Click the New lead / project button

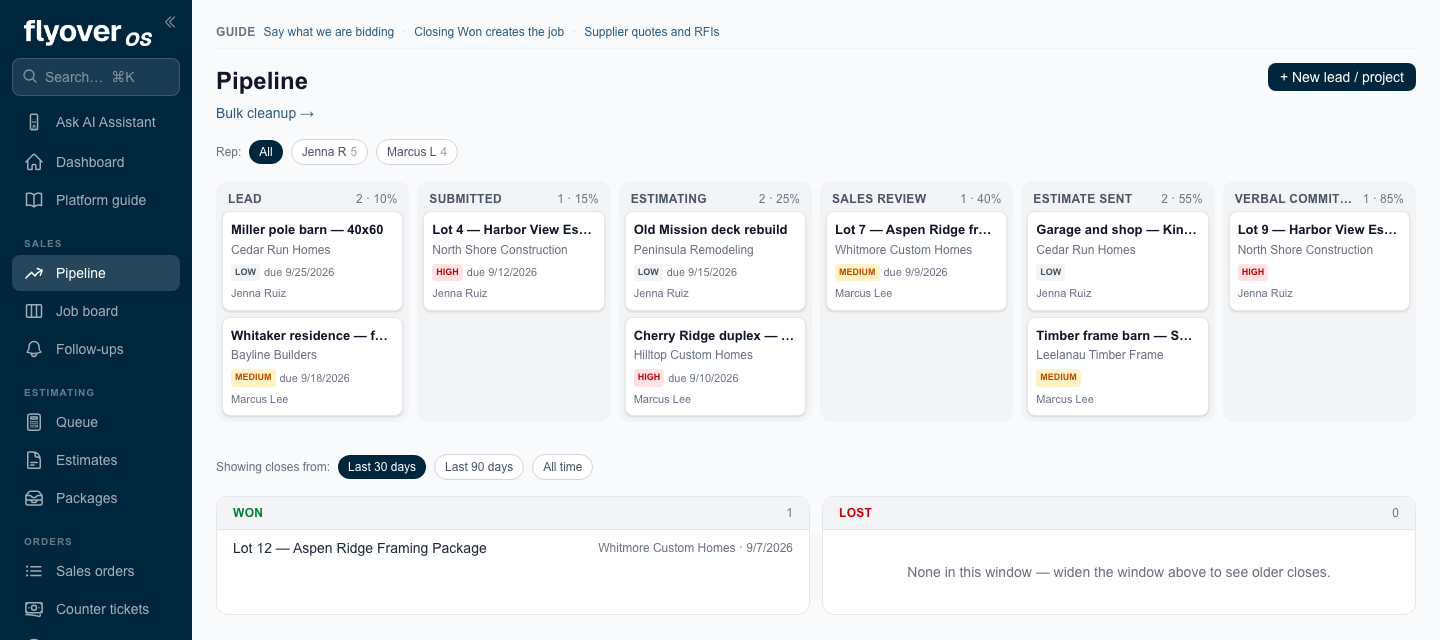coord(1342,77)
